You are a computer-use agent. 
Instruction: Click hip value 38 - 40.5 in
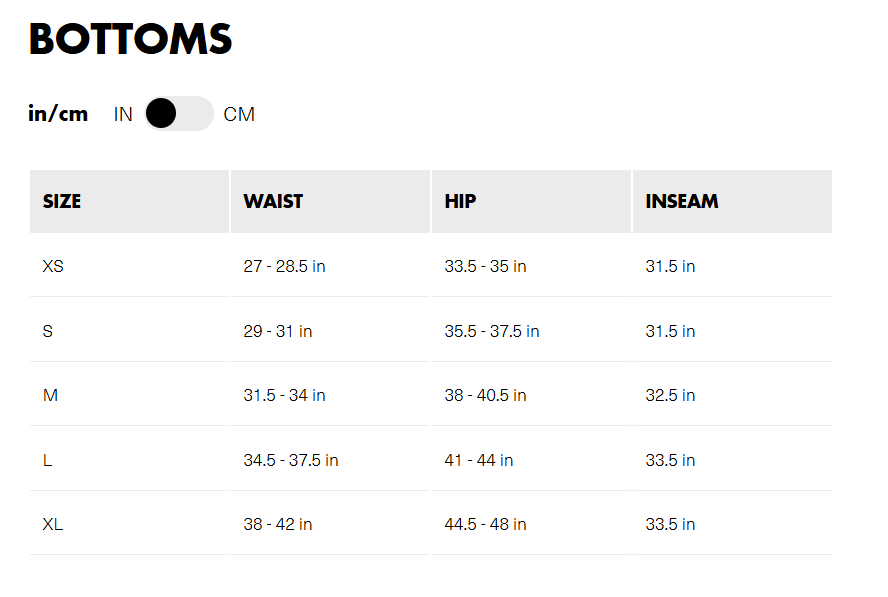485,395
